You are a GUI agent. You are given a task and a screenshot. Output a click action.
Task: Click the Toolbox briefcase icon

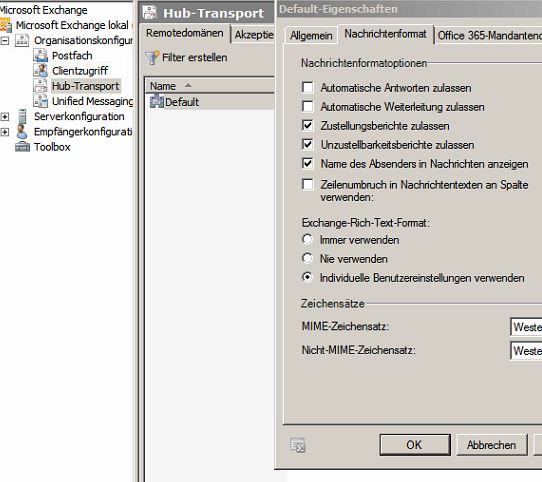pyautogui.click(x=22, y=147)
